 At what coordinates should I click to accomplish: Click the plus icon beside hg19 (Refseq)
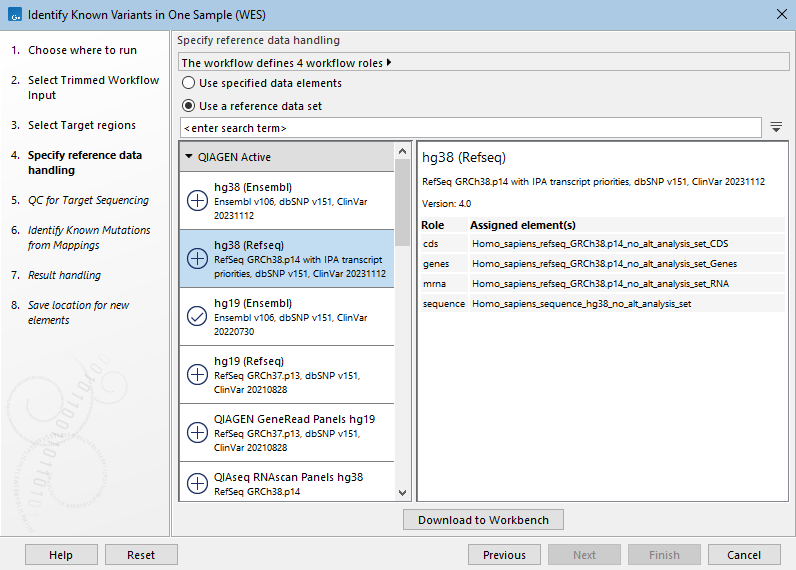click(x=198, y=375)
